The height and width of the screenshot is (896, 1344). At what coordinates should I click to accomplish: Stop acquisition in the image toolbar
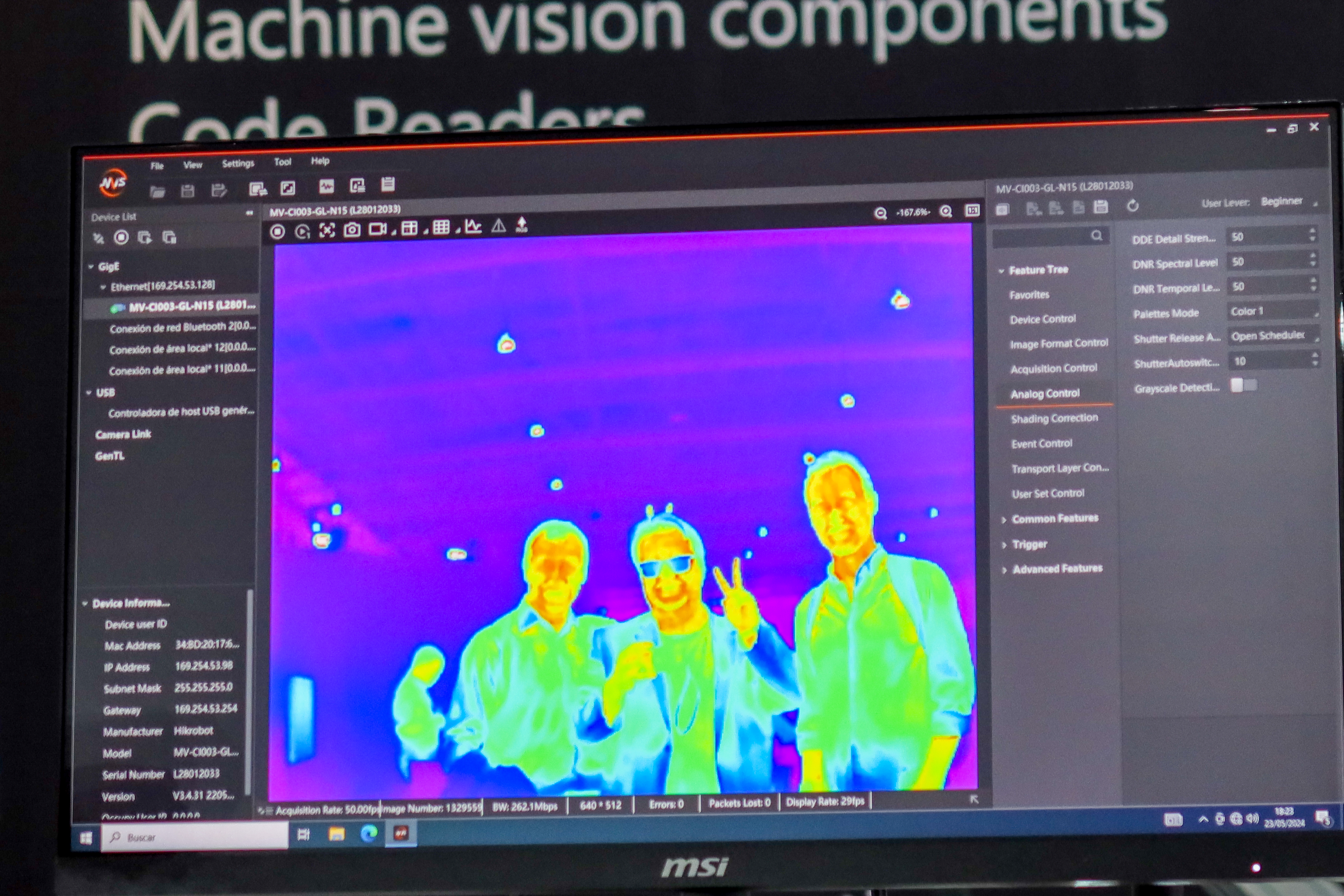278,231
